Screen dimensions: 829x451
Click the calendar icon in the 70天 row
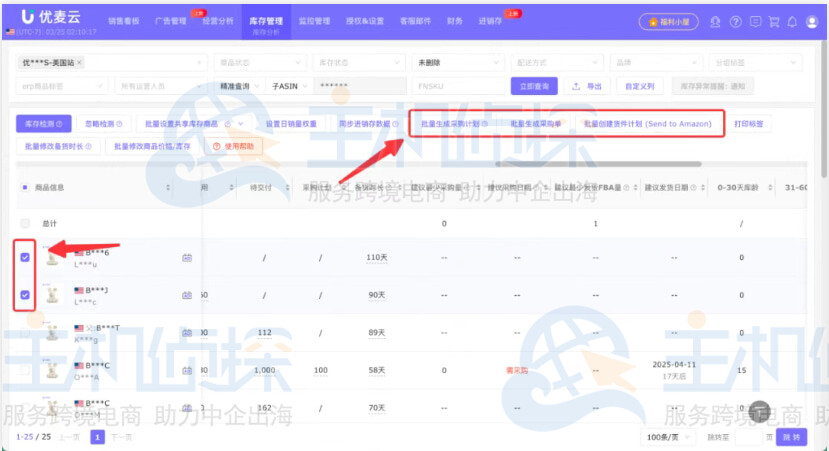187,408
